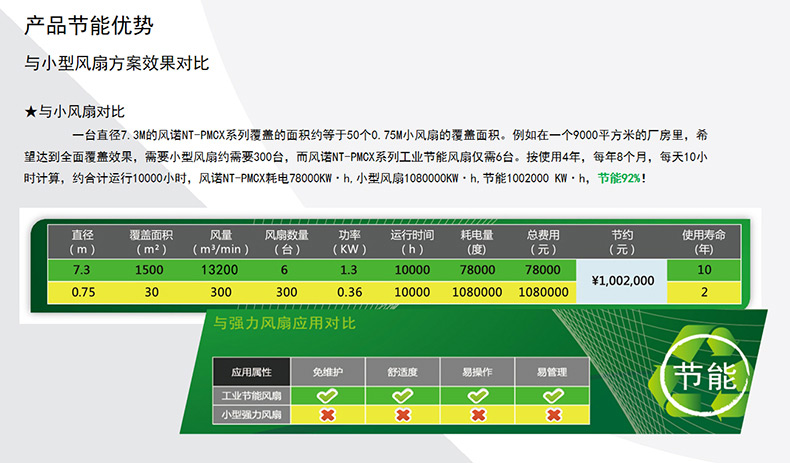Click the red X under 易管理
The width and height of the screenshot is (790, 463).
point(552,415)
